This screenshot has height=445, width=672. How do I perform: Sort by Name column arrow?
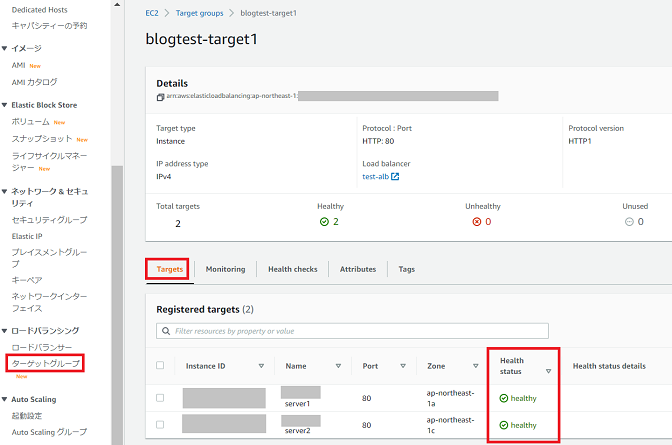coord(339,366)
